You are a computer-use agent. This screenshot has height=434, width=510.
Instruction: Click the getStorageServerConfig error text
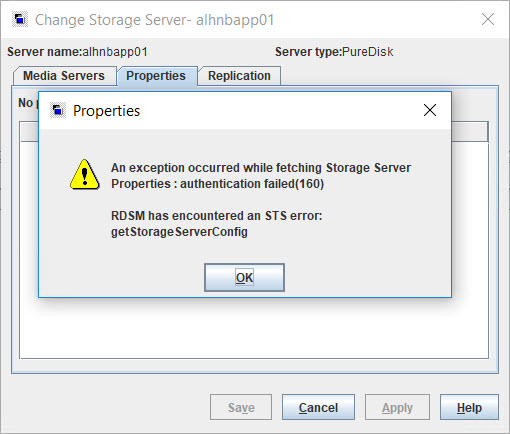click(x=179, y=232)
